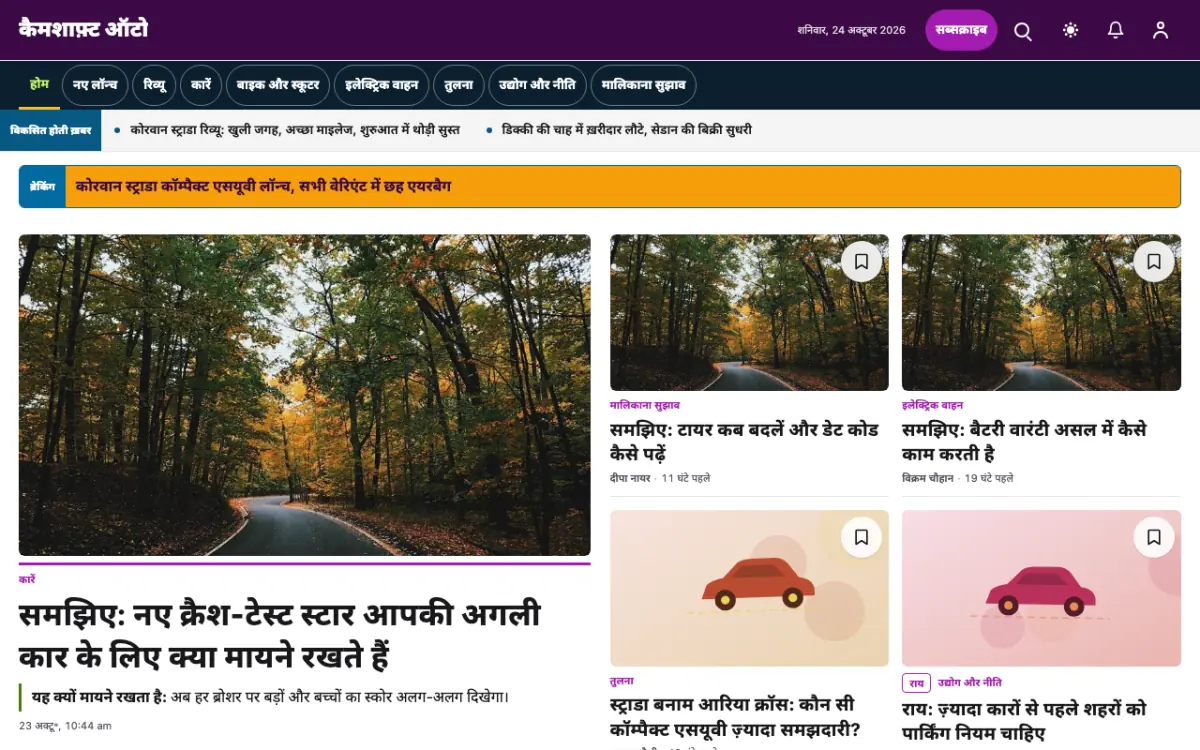Click the date शनिवार, 24 अक्टूबर 2026
1200x750 pixels.
[852, 30]
